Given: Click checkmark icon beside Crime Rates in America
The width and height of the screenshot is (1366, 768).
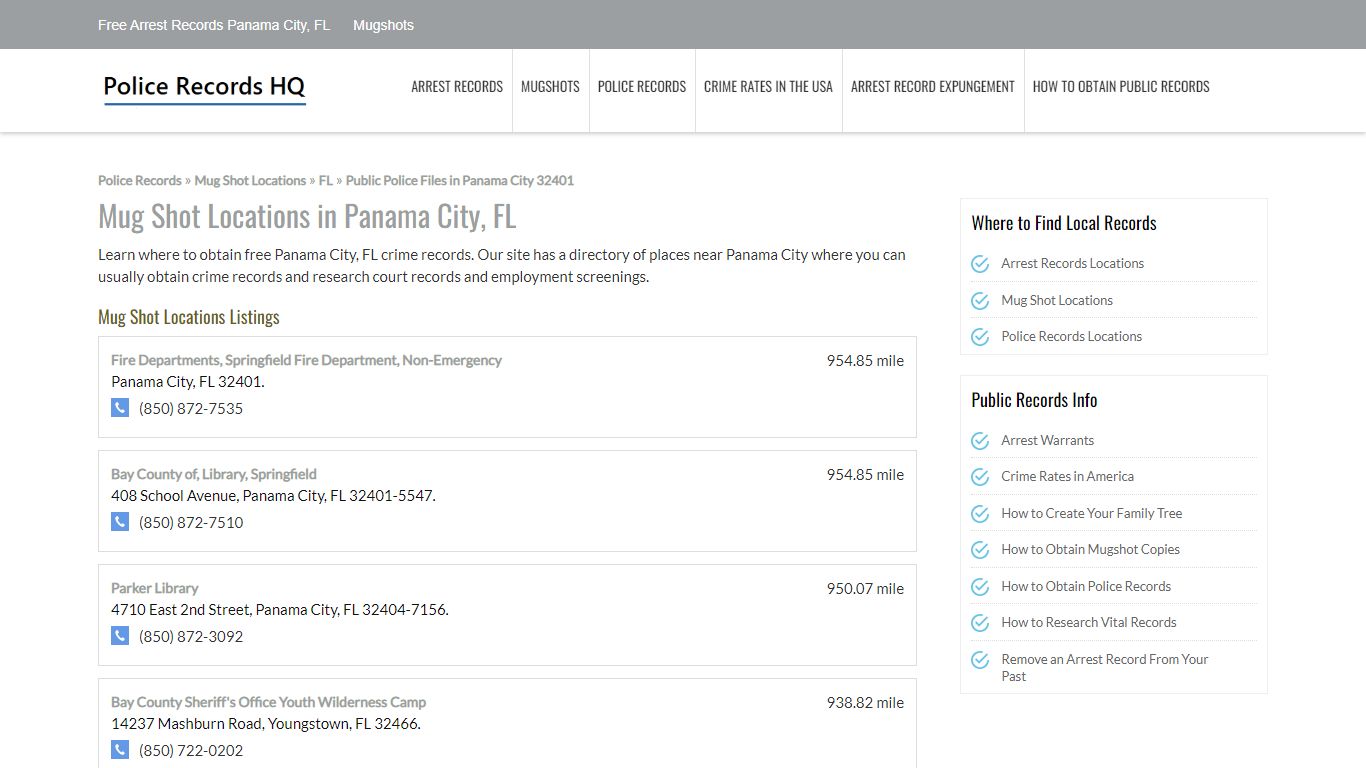Looking at the screenshot, I should click(x=980, y=477).
